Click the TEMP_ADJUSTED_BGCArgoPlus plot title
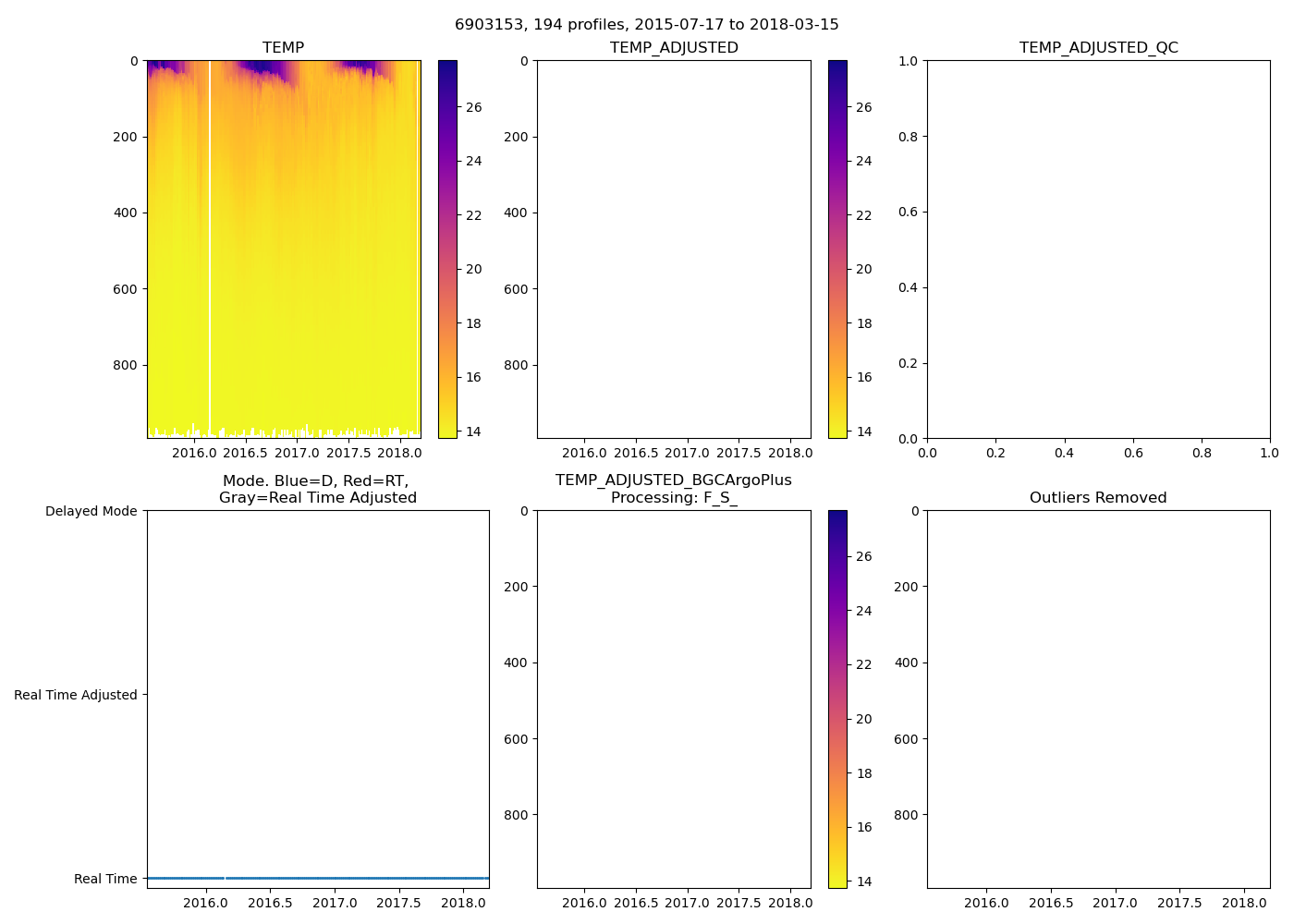1294x924 pixels. tap(673, 489)
